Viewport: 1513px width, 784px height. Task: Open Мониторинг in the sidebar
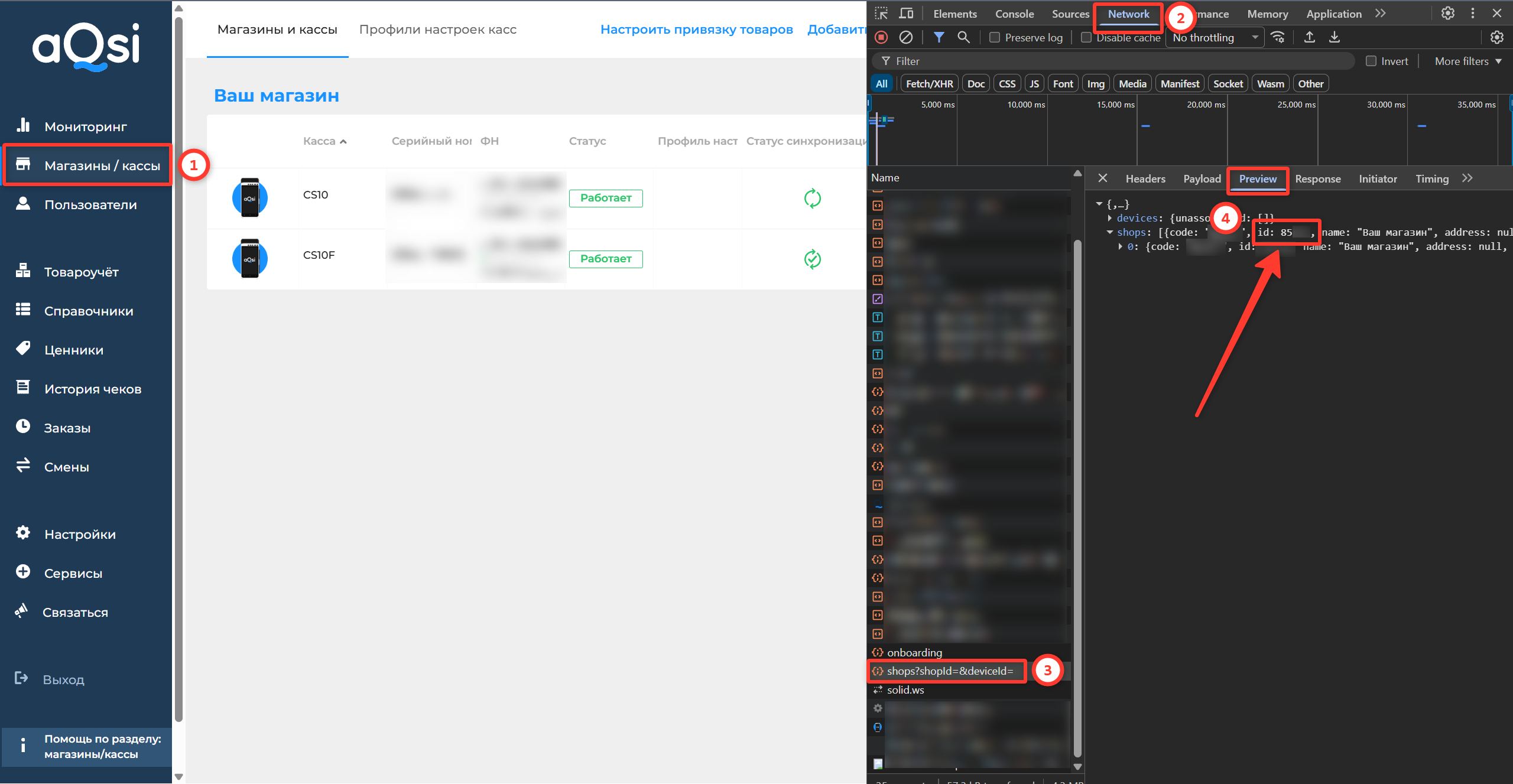86,126
